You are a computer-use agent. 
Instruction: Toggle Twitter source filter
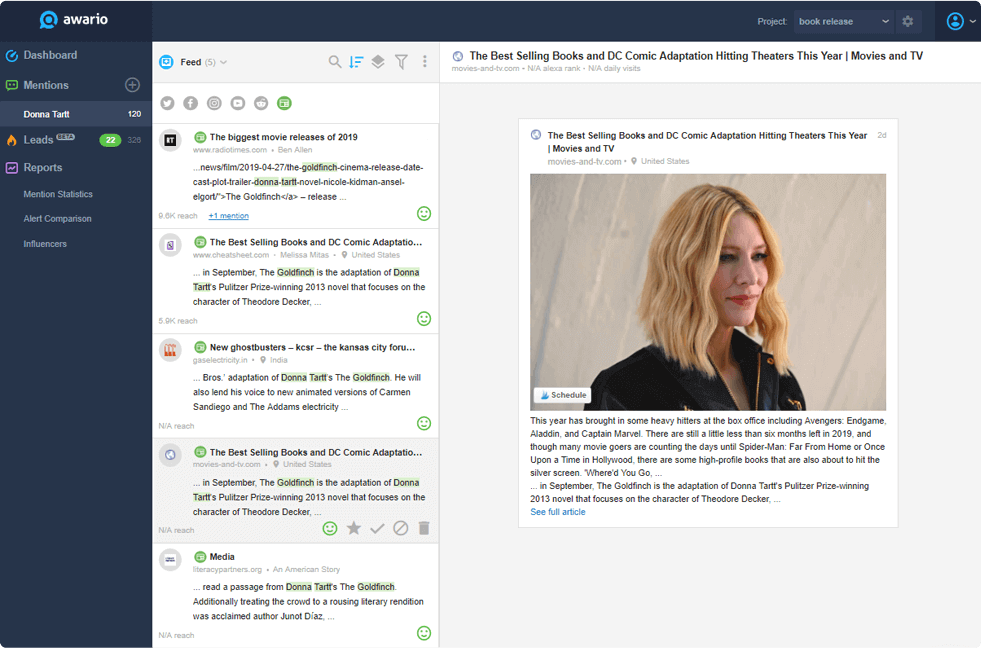point(167,103)
